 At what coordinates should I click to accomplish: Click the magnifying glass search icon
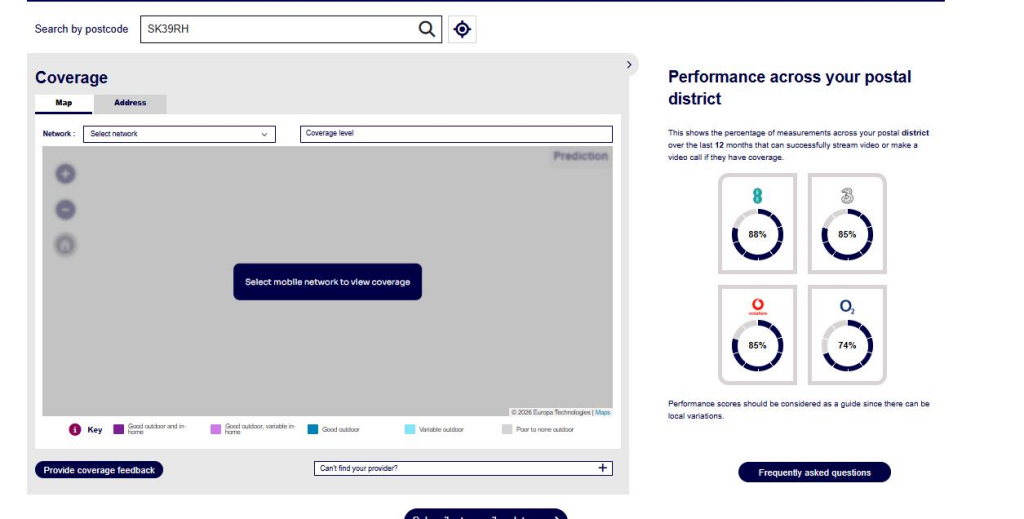(426, 29)
